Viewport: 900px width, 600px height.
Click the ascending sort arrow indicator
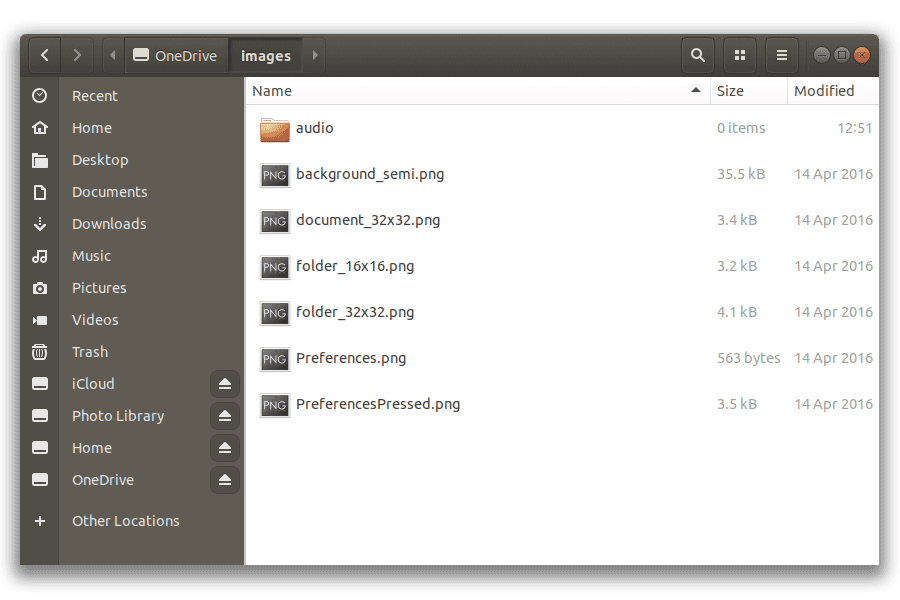pos(696,90)
